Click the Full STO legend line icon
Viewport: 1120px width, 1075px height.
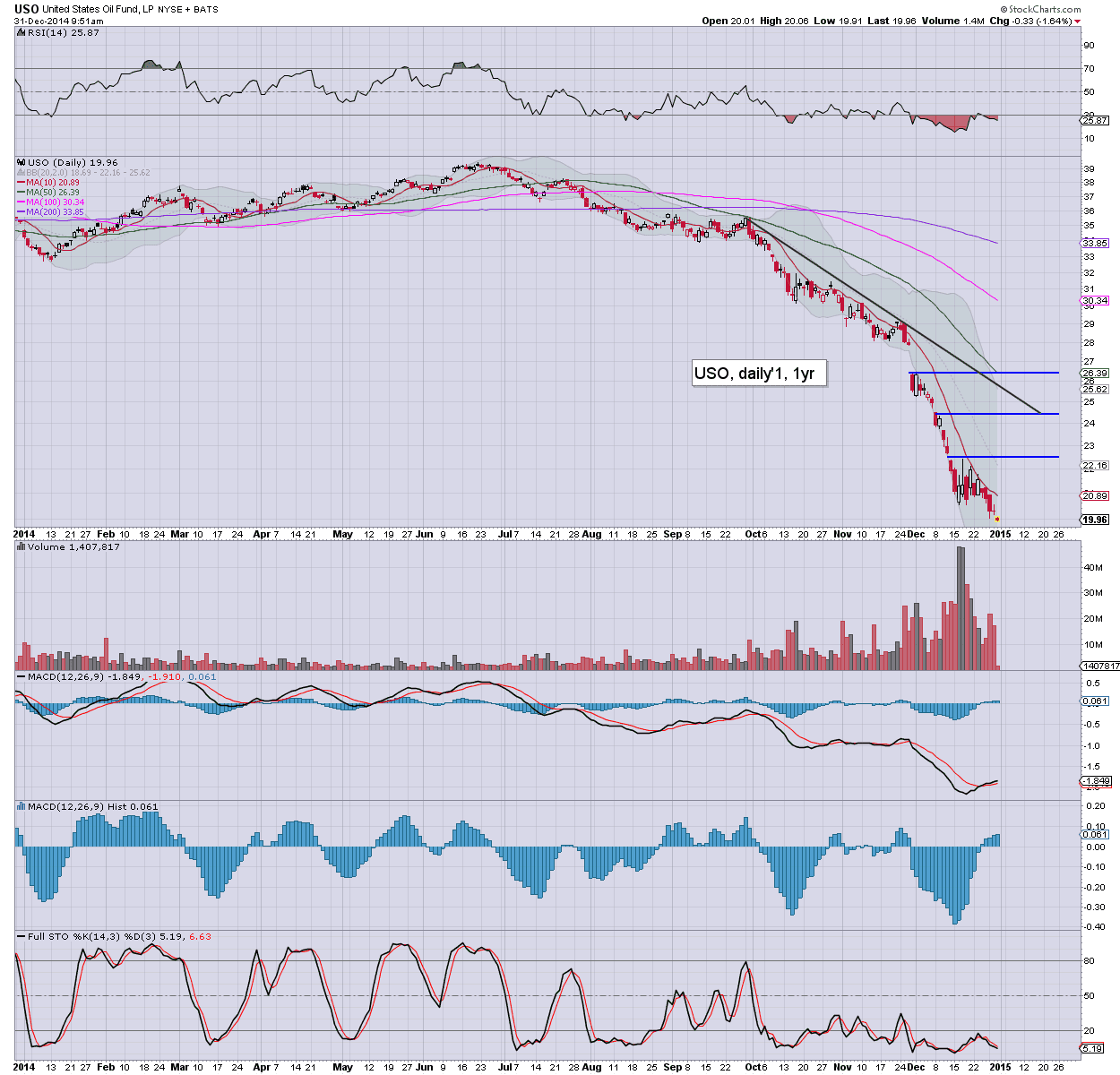click(22, 936)
